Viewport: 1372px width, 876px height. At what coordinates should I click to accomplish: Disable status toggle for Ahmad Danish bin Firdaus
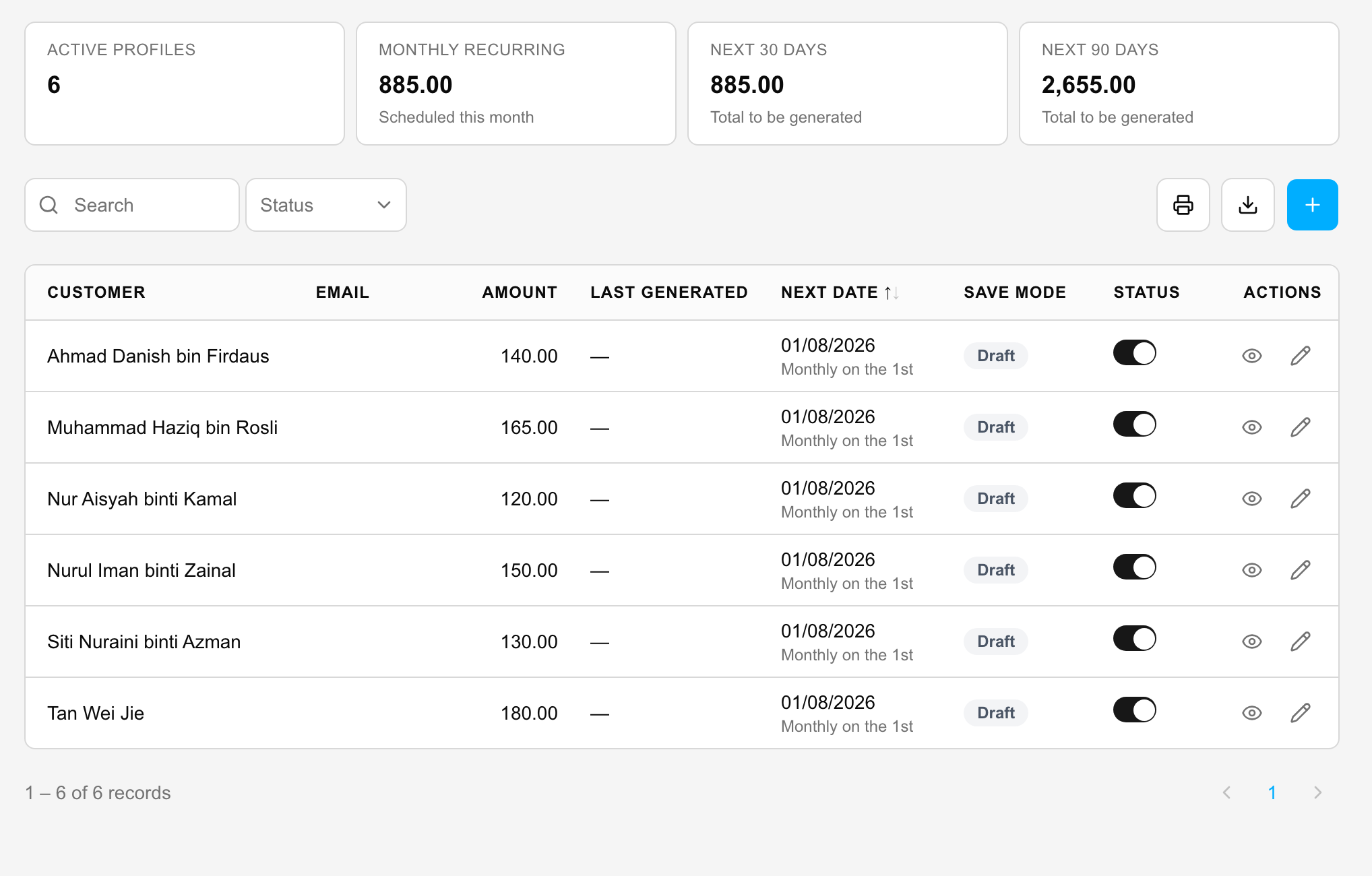(1134, 353)
